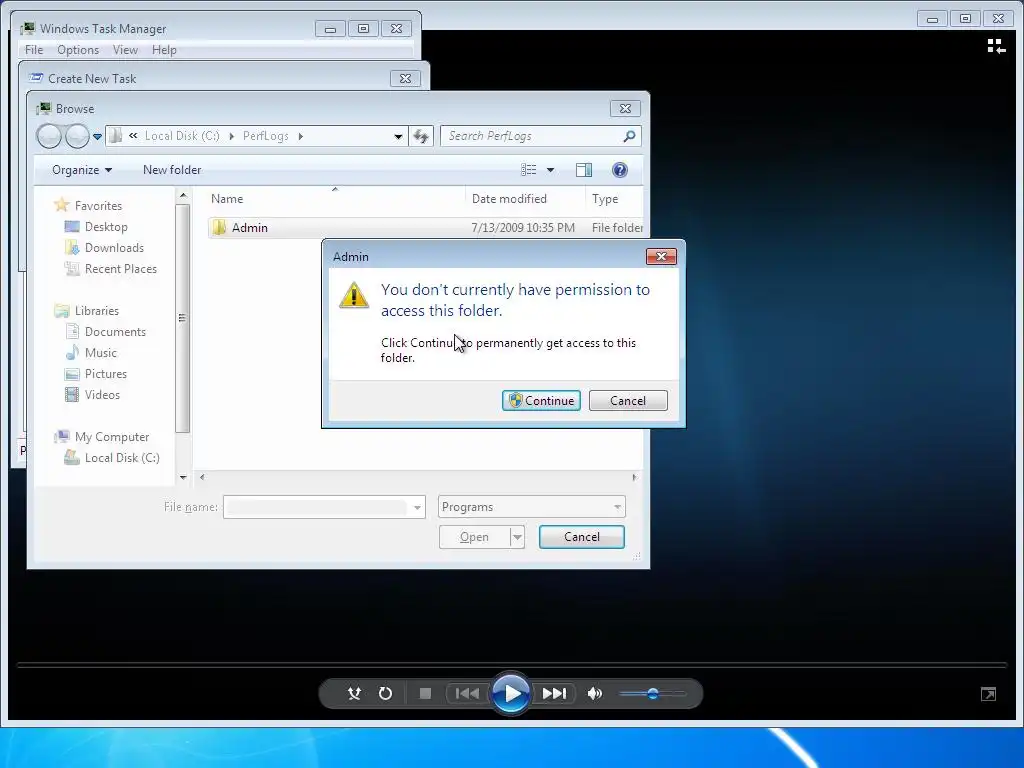
Task: Click the Next track button
Action: (554, 693)
